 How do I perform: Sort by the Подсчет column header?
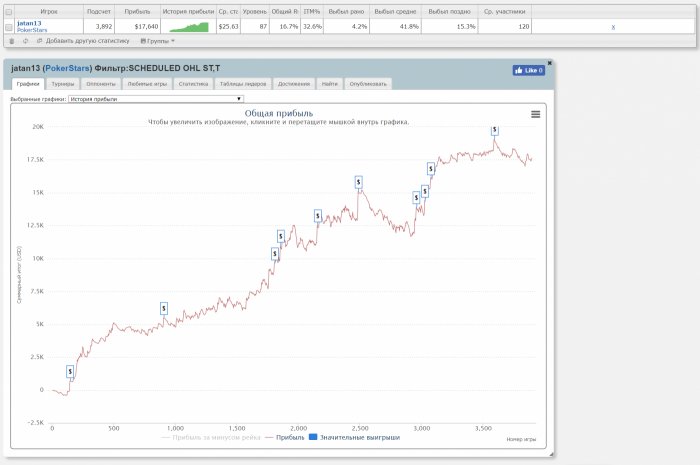(99, 12)
